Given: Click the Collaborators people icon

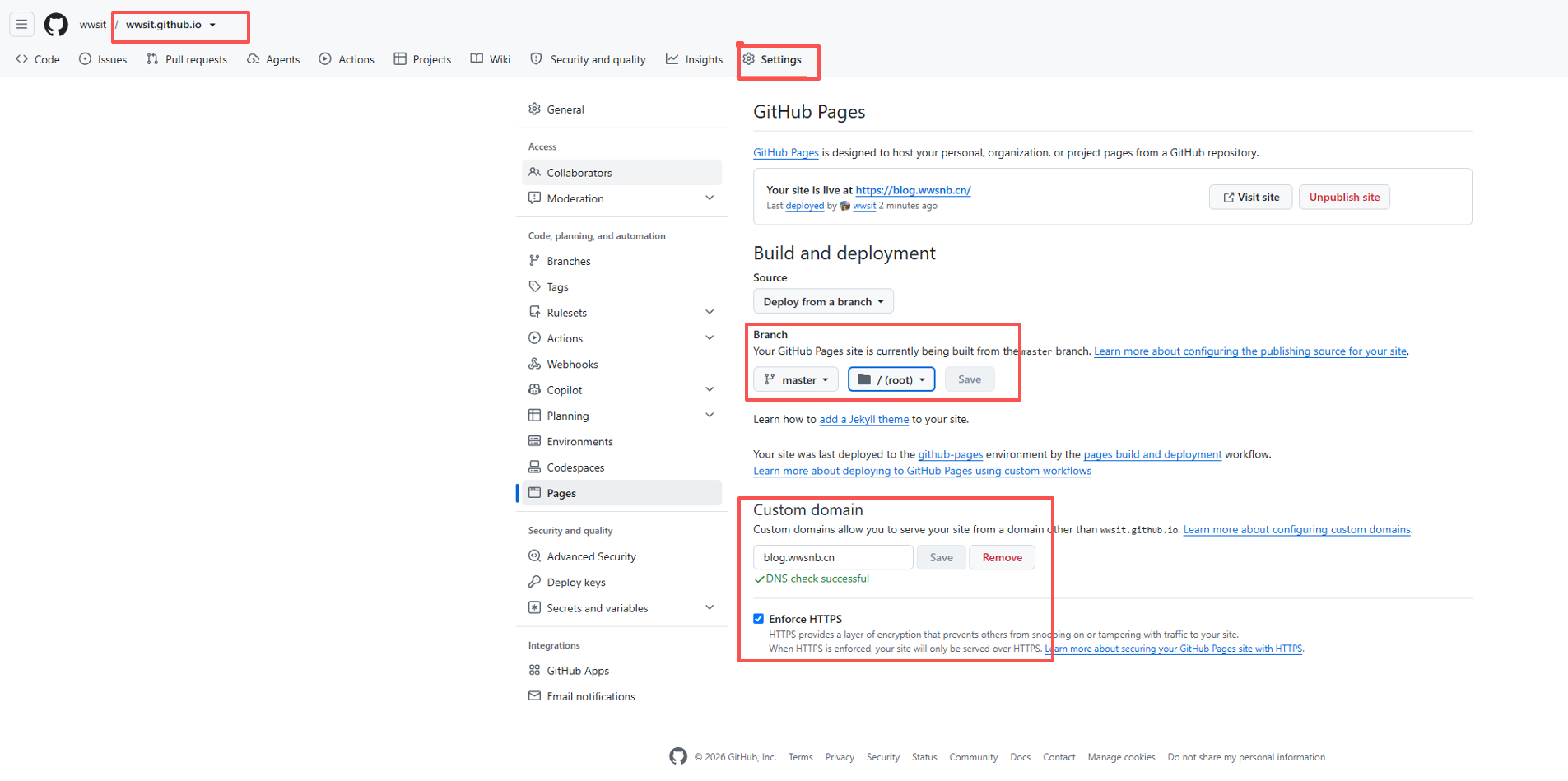Looking at the screenshot, I should coord(535,172).
